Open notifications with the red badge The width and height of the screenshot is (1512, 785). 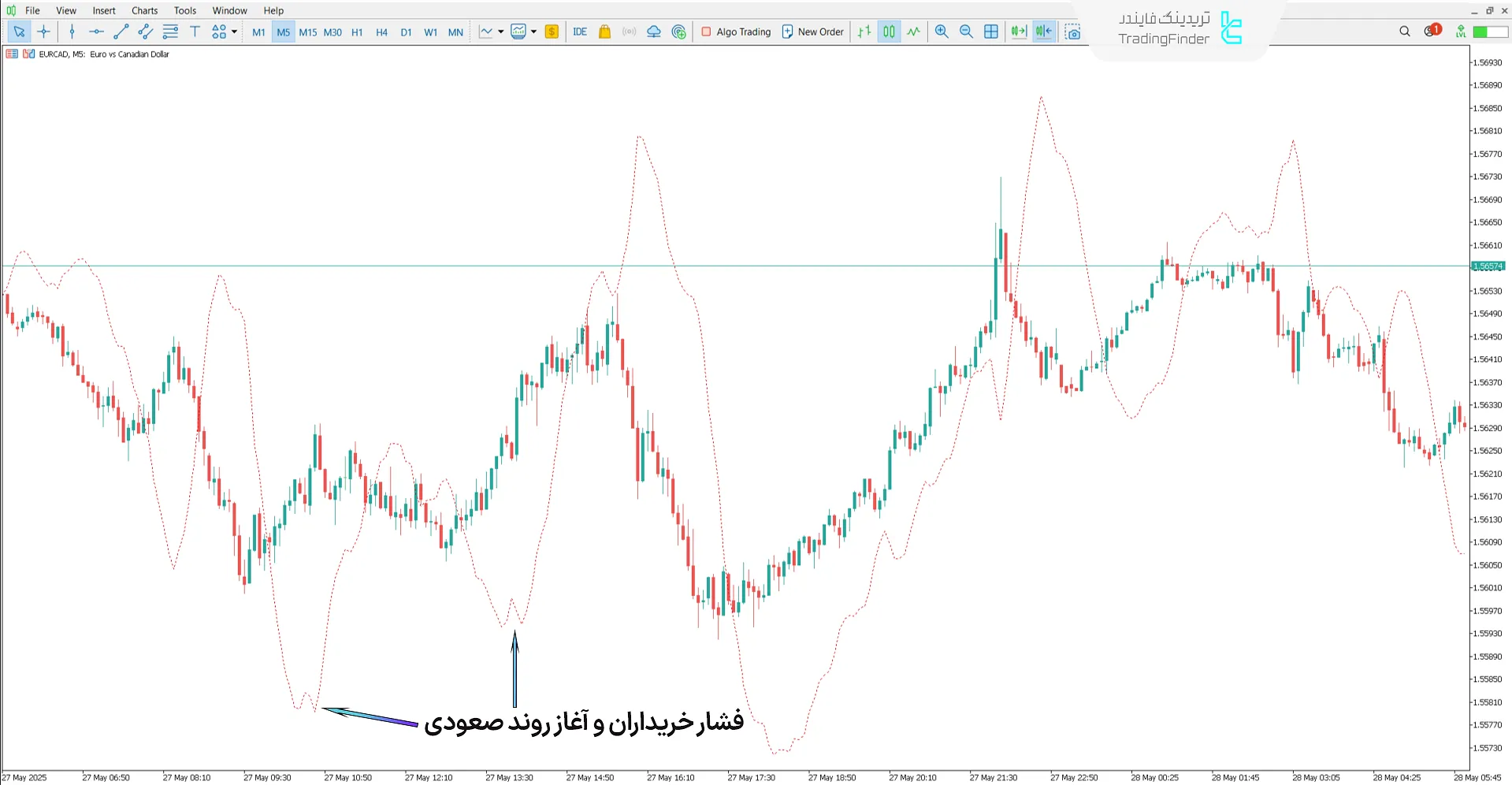tap(1431, 32)
